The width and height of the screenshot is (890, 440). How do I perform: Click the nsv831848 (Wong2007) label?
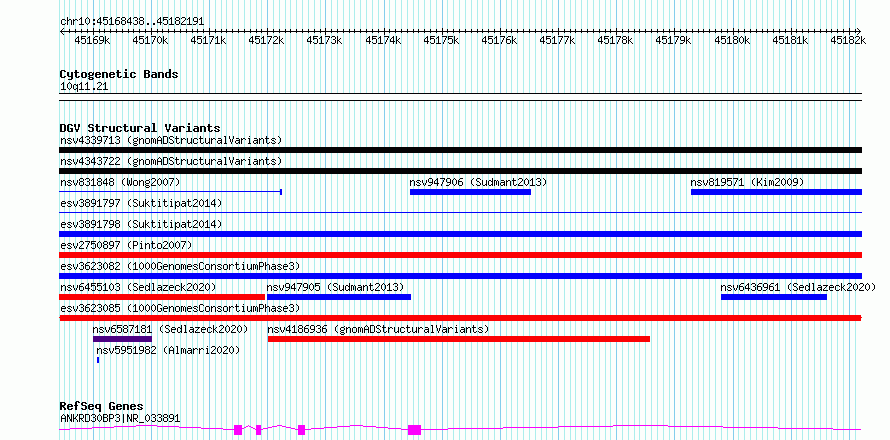[x=120, y=182]
